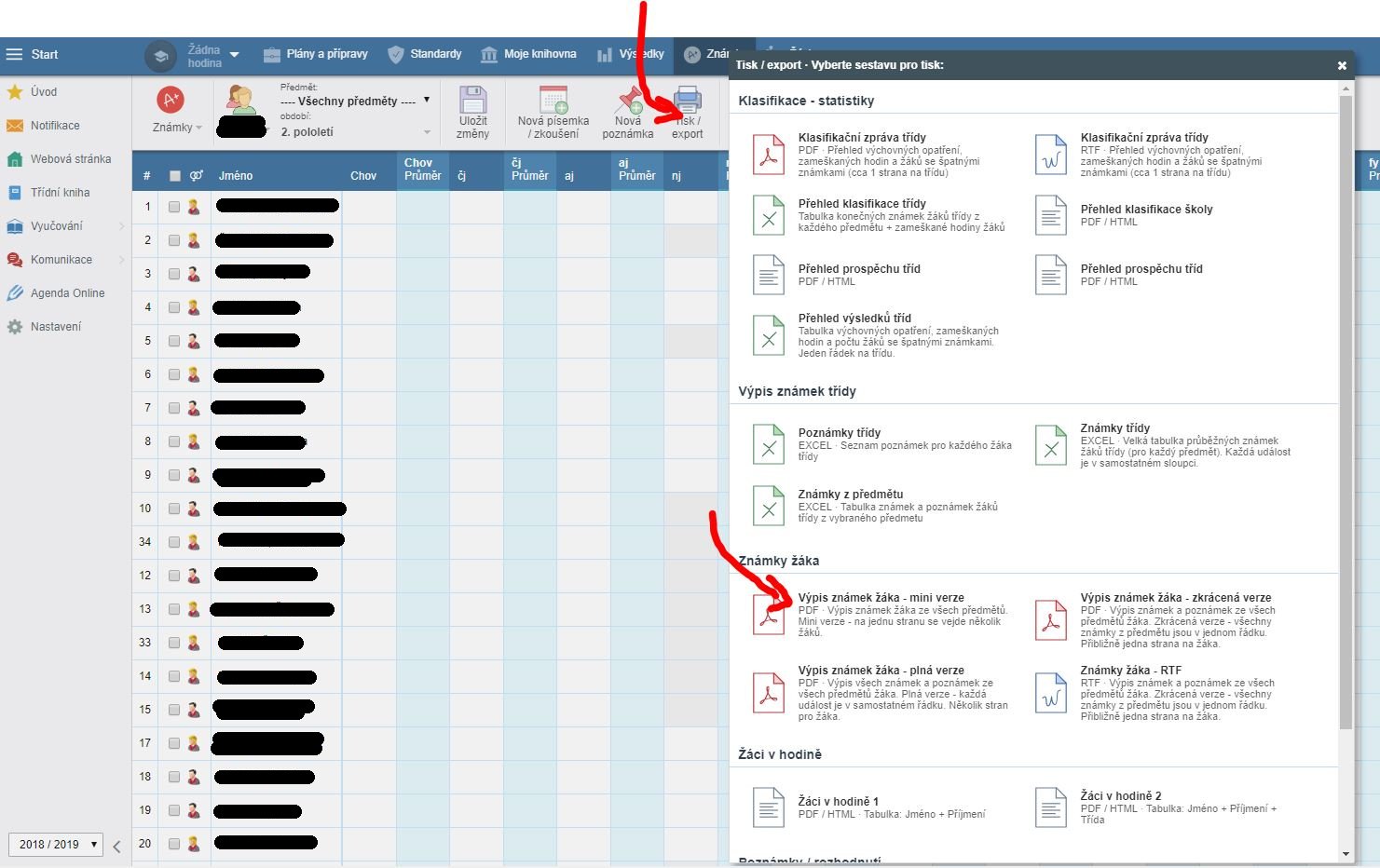The height and width of the screenshot is (868, 1380).
Task: Open Výpis známek žáka - mini verze PDF
Action: pyautogui.click(x=769, y=615)
